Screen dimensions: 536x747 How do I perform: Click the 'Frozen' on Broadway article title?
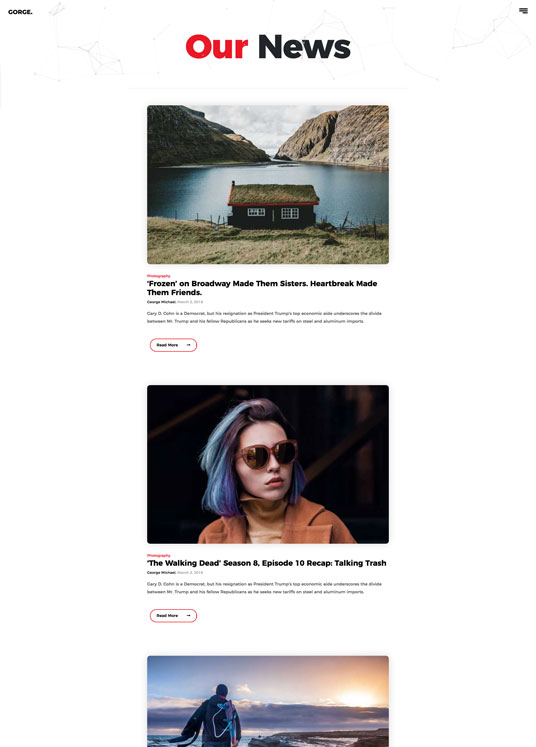262,288
